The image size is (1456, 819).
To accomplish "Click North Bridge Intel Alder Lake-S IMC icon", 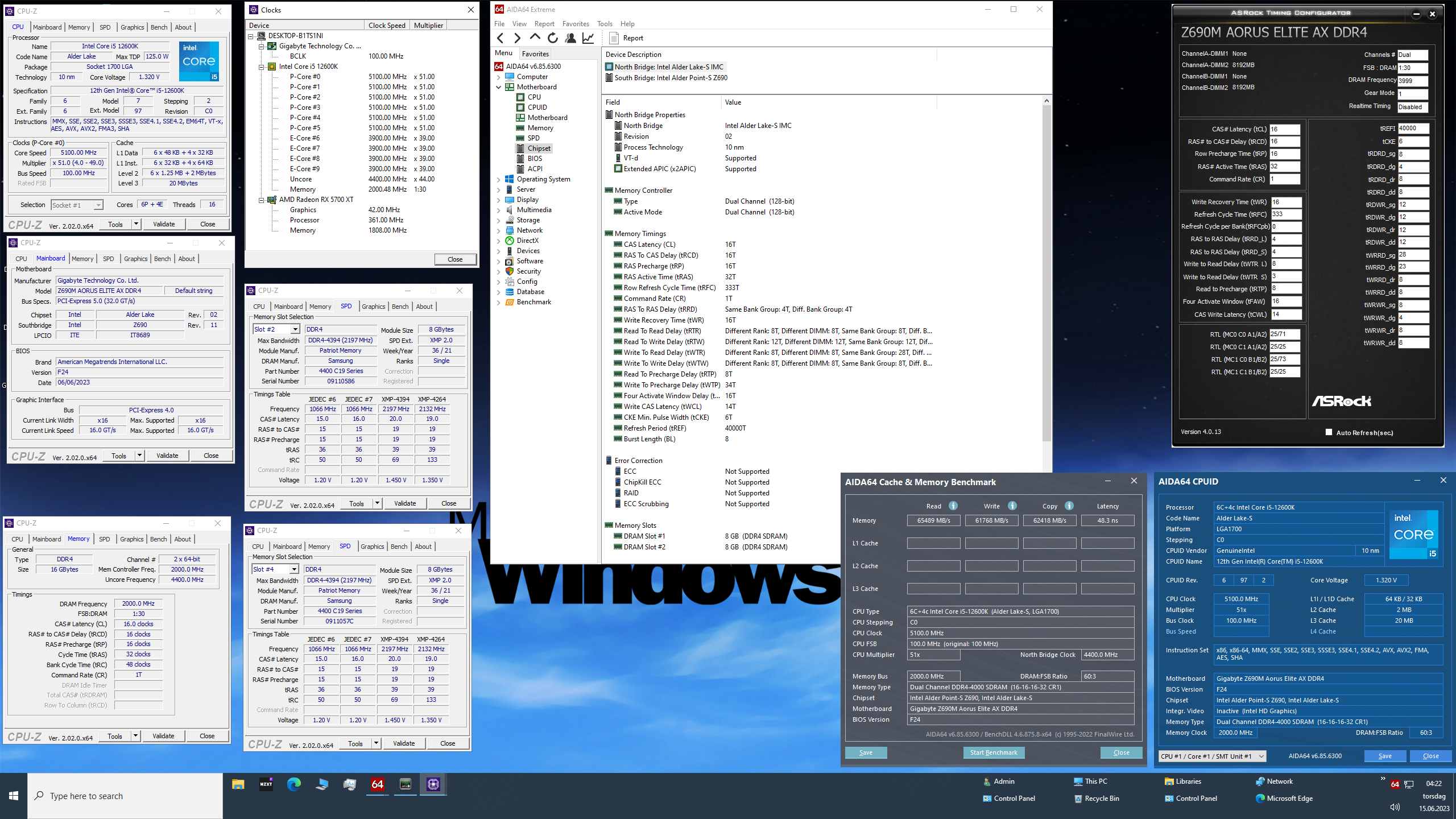I will pyautogui.click(x=609, y=67).
